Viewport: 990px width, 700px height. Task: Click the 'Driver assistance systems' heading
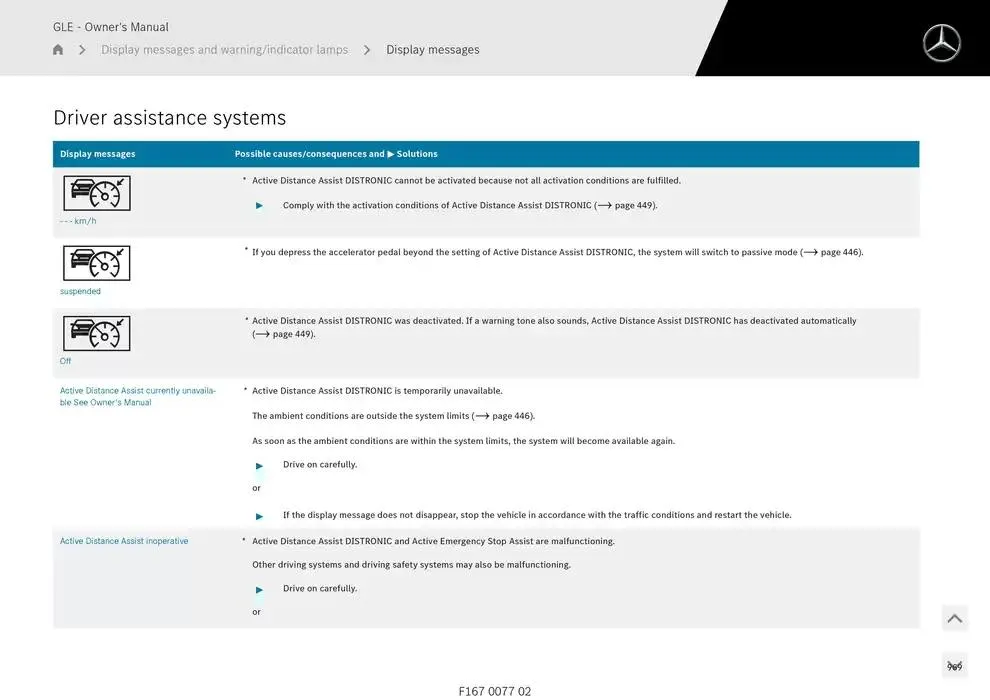click(x=169, y=118)
